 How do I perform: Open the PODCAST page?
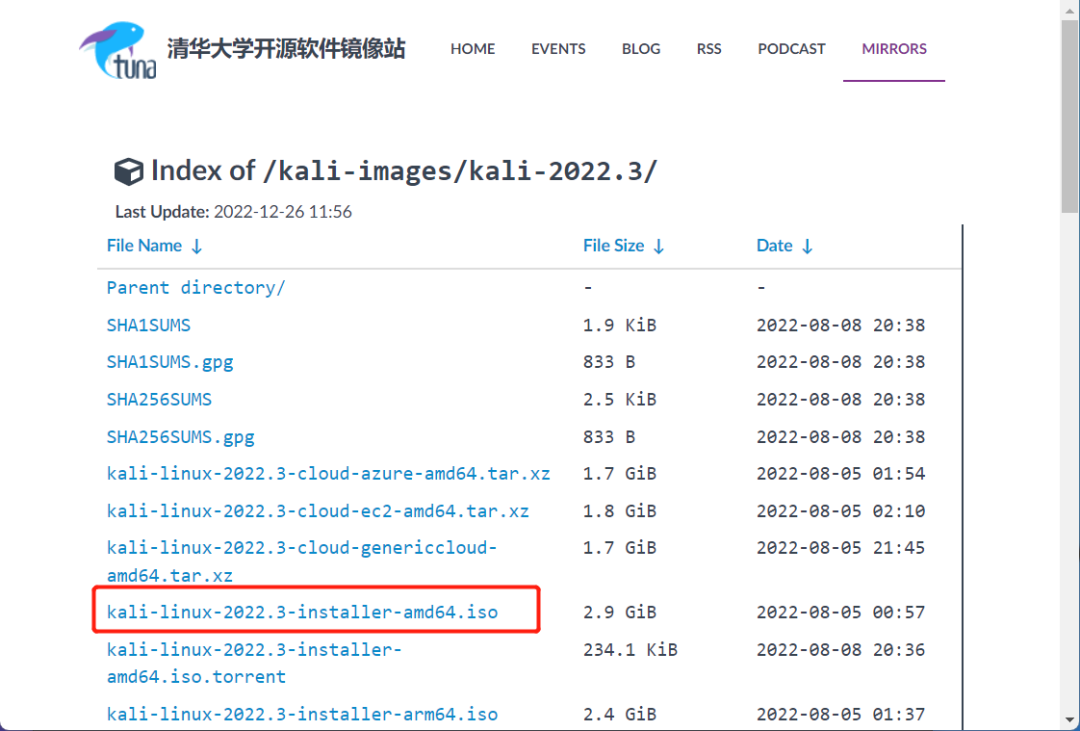791,49
